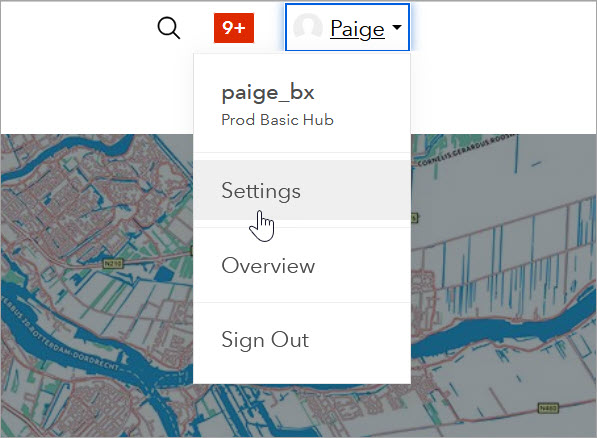Screen dimensions: 597x438
Task: Open Settings from the user menu
Action: (302, 190)
